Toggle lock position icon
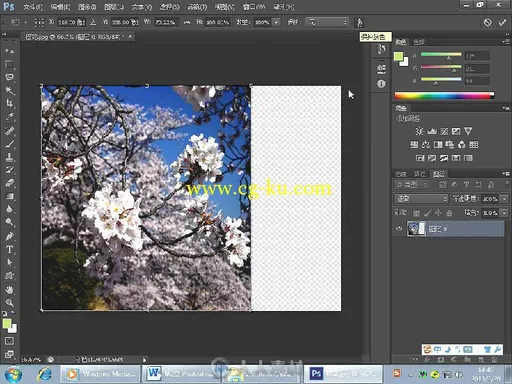 438,213
